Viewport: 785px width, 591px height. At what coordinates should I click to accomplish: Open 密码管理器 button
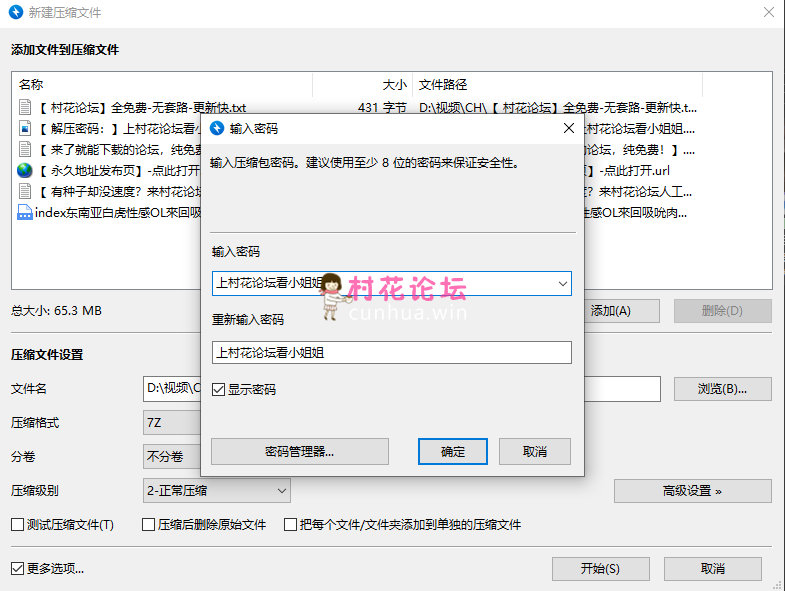tap(300, 452)
